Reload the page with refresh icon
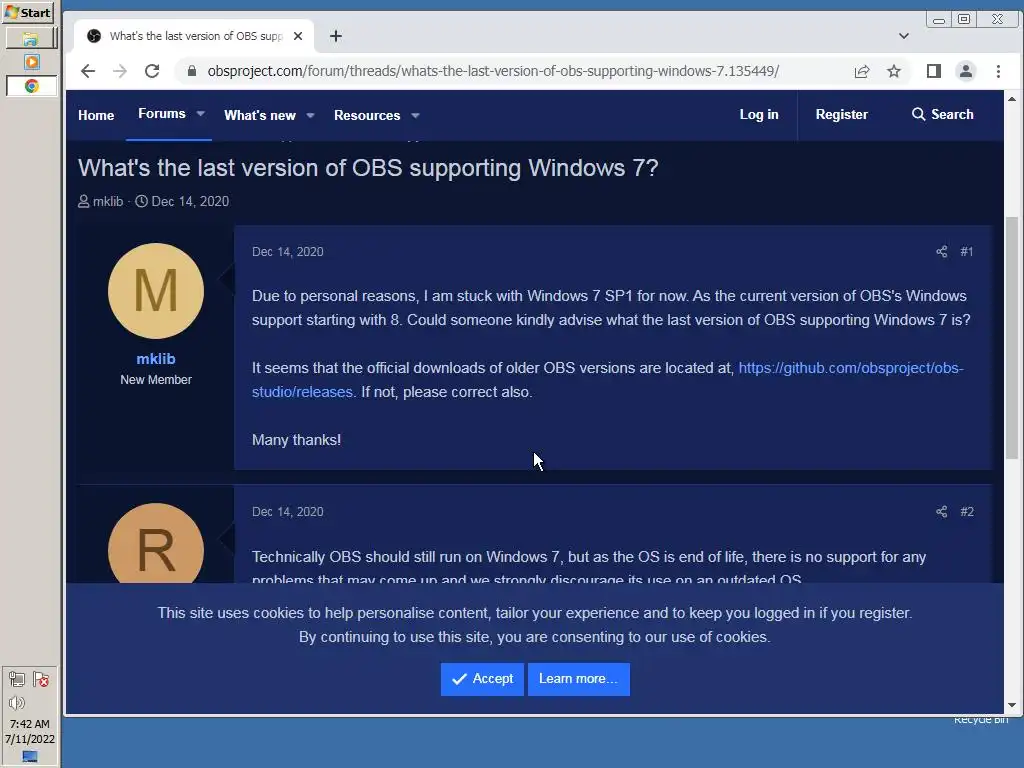This screenshot has height=768, width=1024. point(152,71)
